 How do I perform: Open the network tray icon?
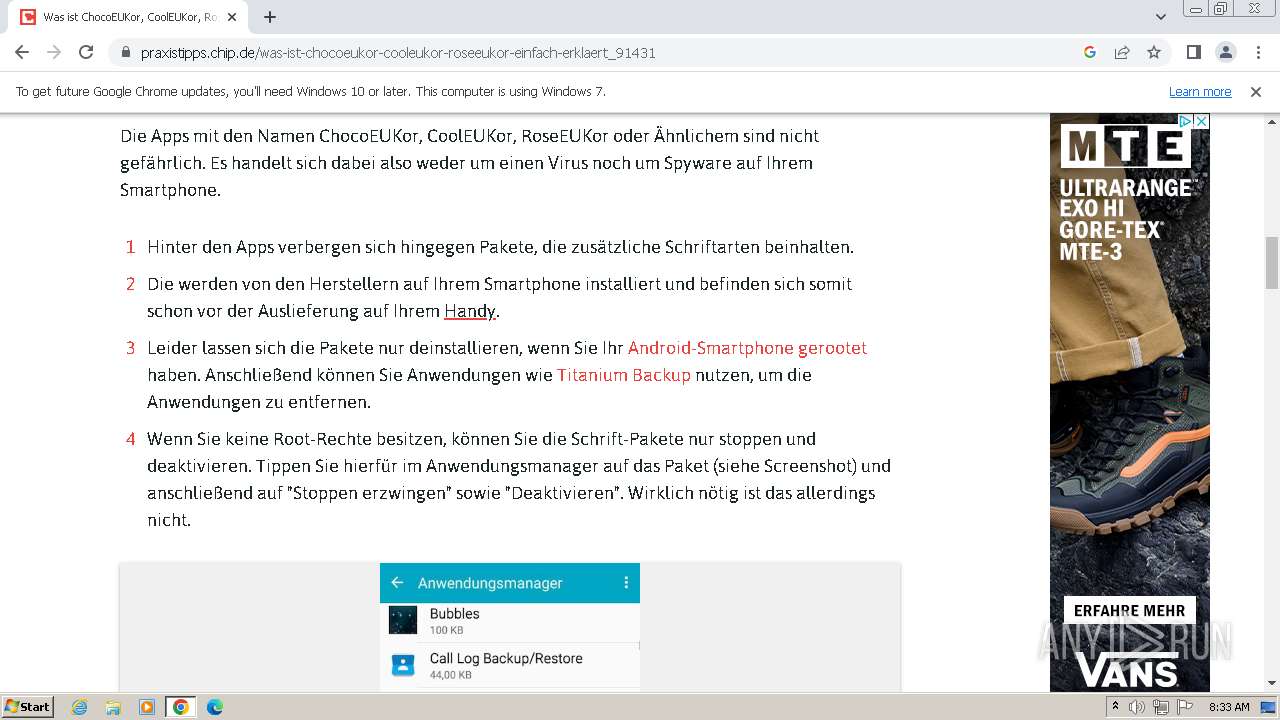click(1161, 707)
